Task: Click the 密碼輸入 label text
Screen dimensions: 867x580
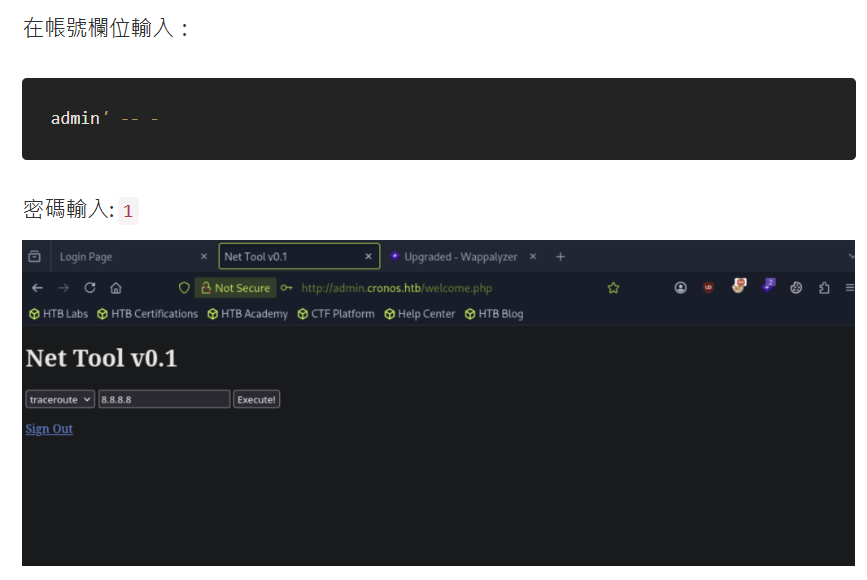Action: pos(69,210)
